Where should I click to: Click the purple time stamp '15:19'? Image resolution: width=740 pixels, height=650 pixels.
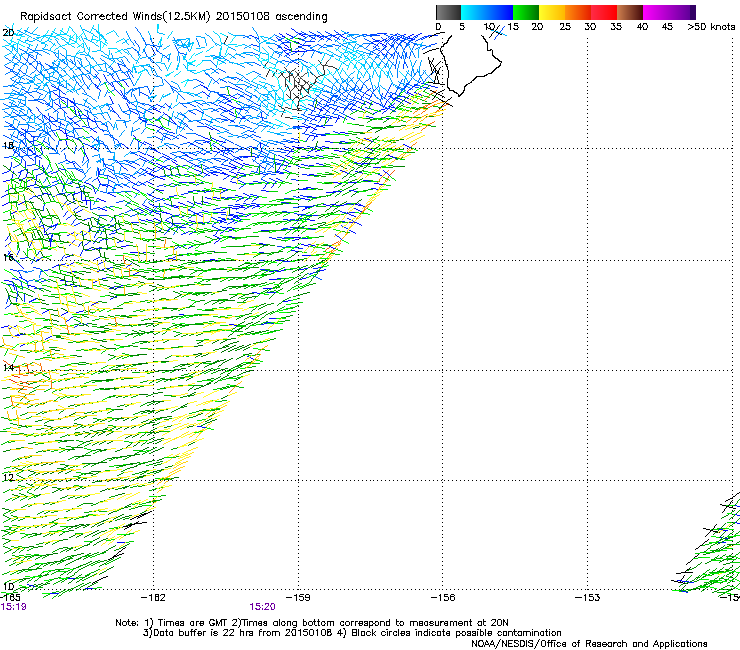click(x=14, y=607)
